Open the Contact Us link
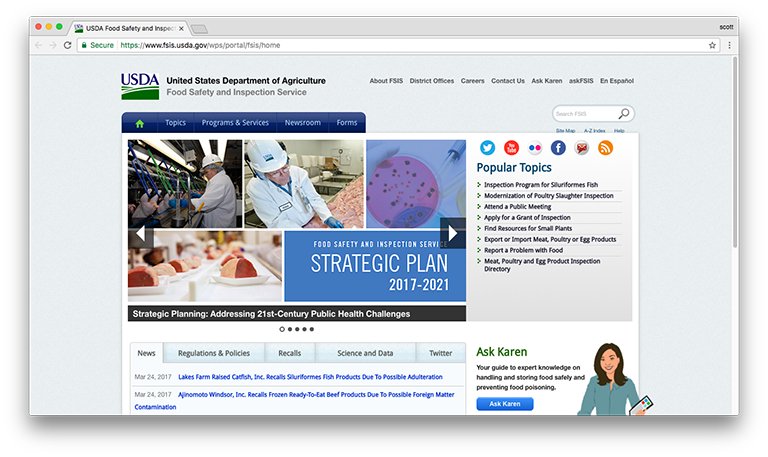The width and height of the screenshot is (768, 457). tap(508, 81)
